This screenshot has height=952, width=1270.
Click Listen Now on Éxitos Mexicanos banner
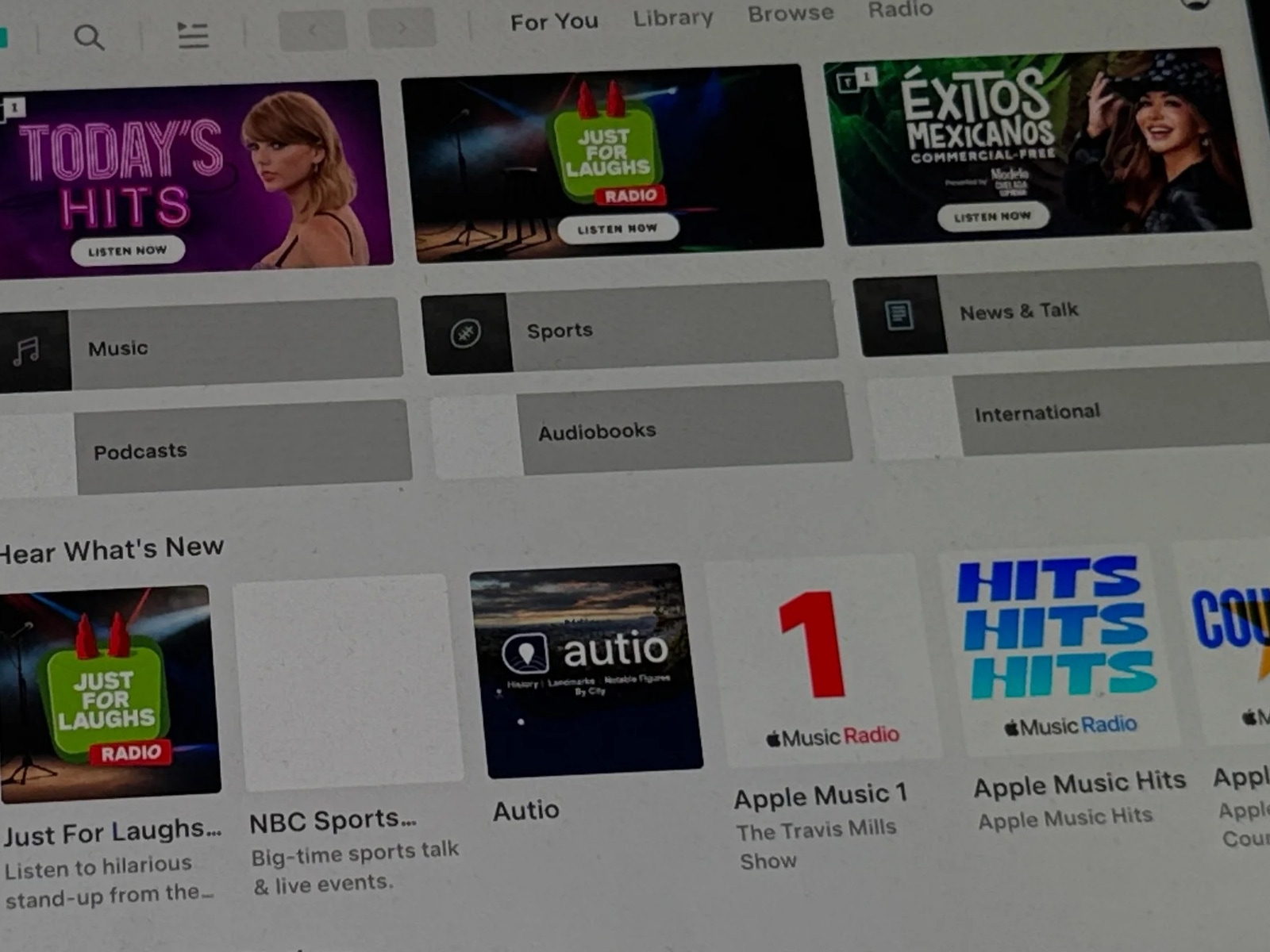pyautogui.click(x=993, y=216)
